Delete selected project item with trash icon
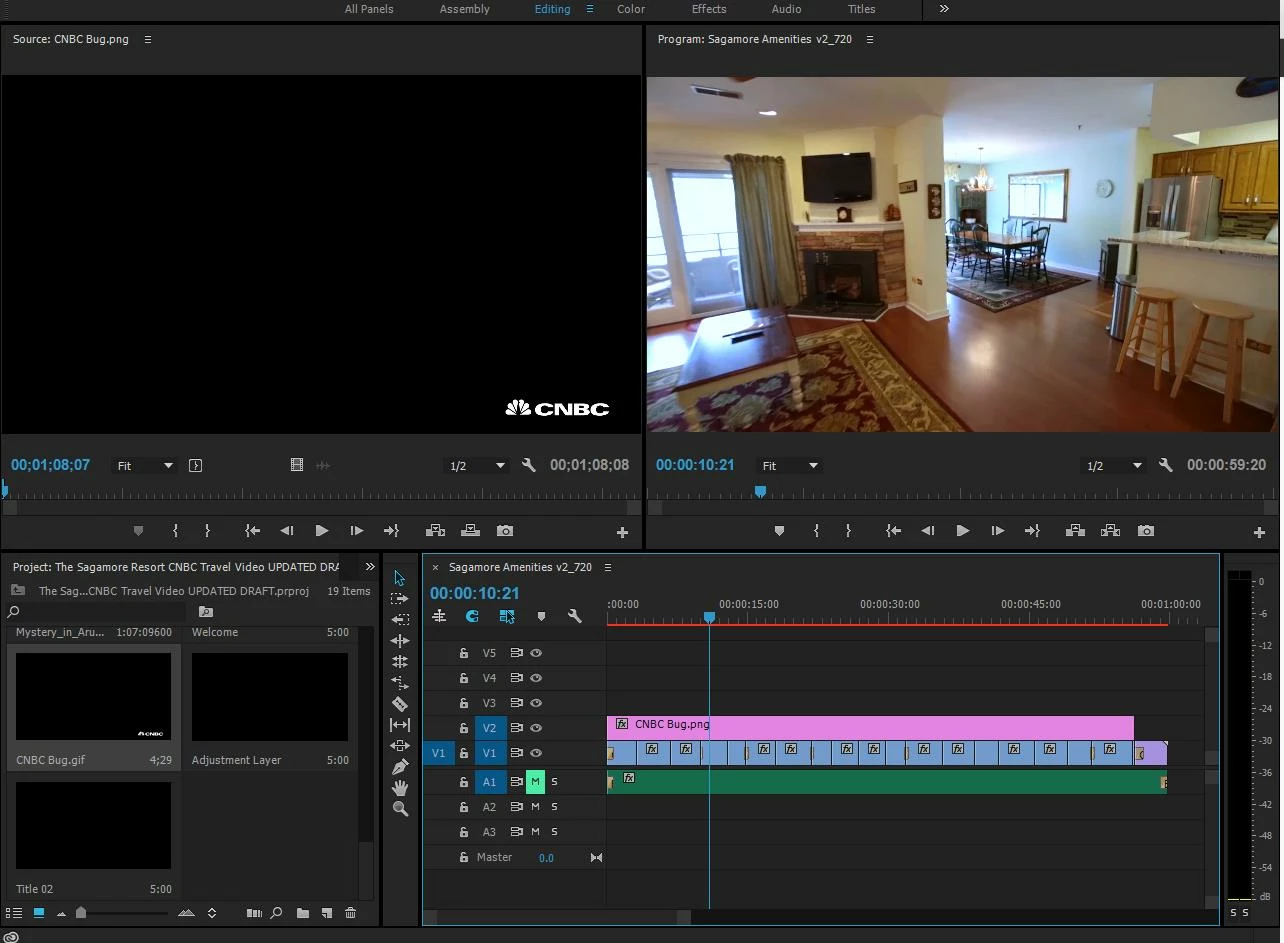Viewport: 1284px width, 943px height. (350, 913)
